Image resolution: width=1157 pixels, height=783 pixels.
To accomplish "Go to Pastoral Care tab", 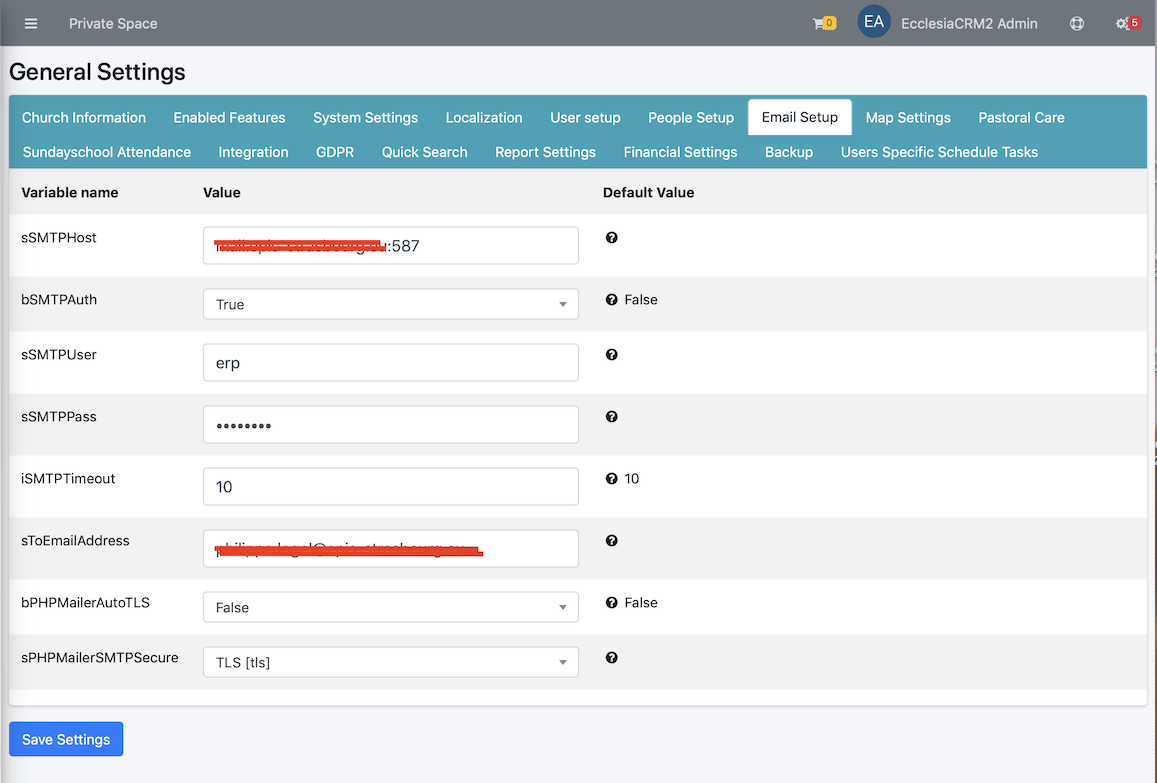I will 1021,117.
